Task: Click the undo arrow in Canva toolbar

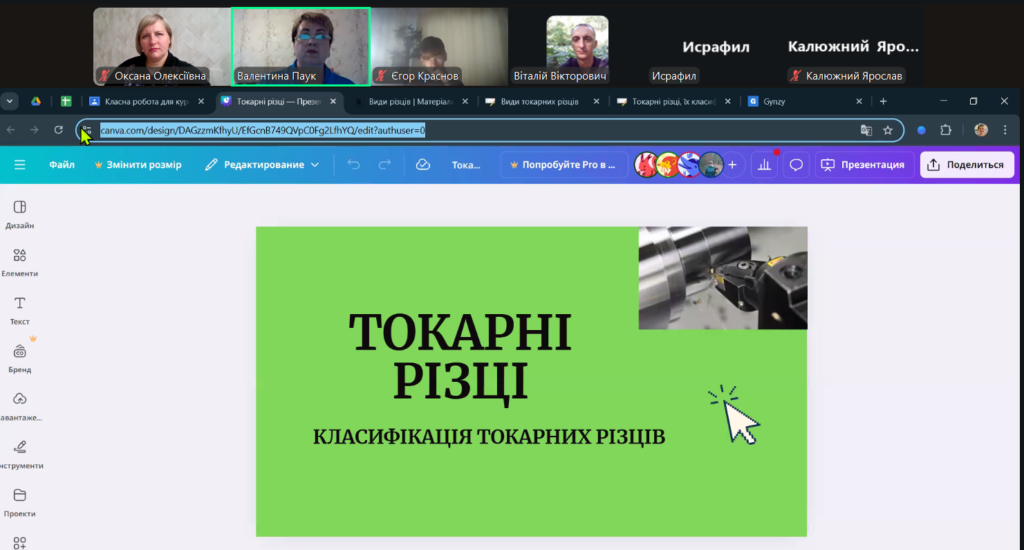Action: 353,165
